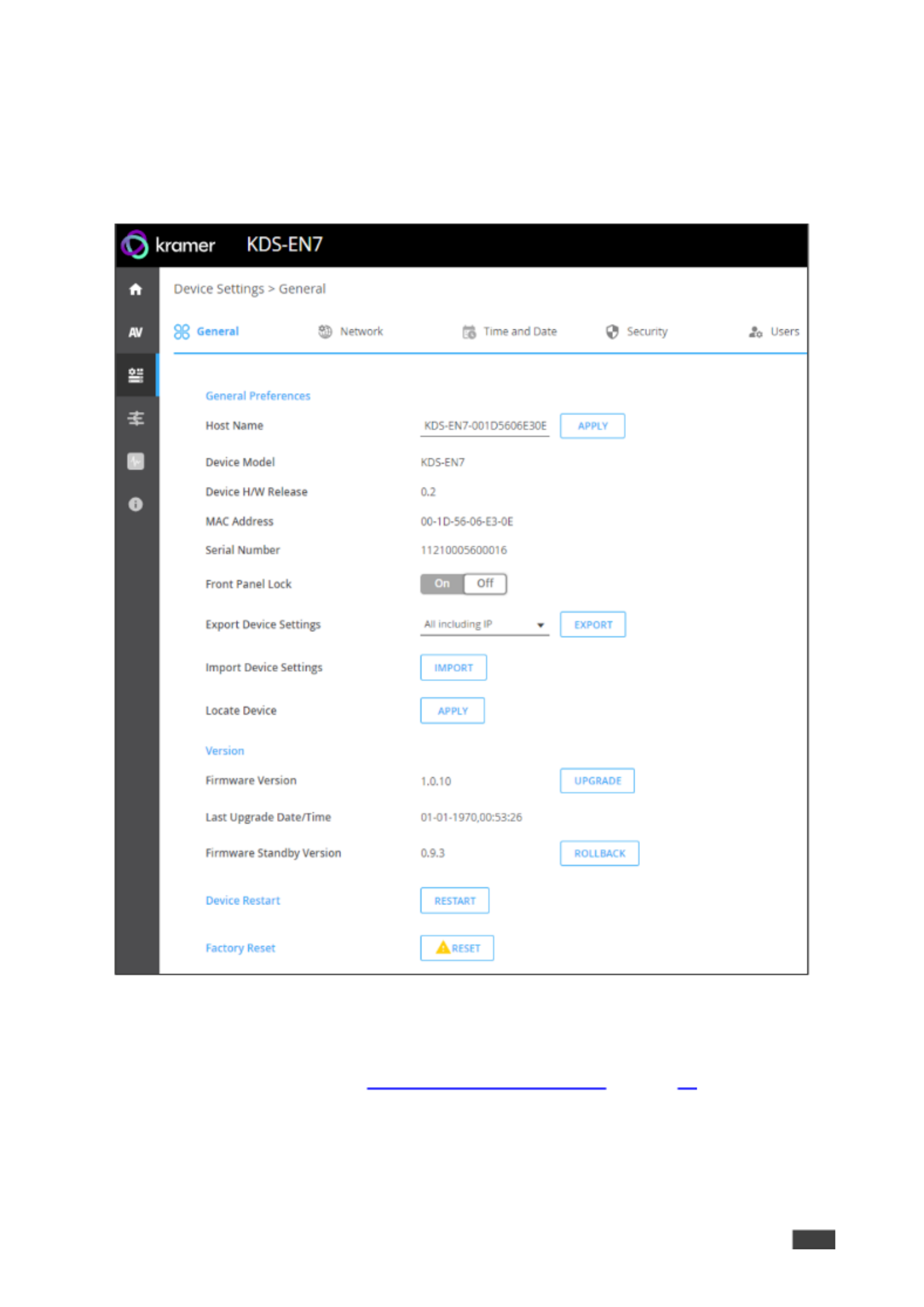The height and width of the screenshot is (1307, 924).
Task: Open the About info sidebar icon
Action: click(x=136, y=504)
